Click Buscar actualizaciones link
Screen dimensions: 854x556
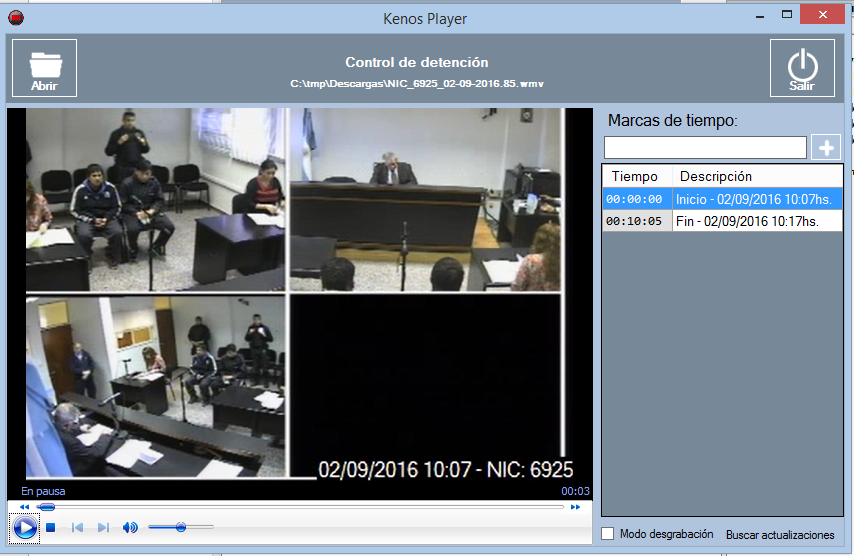click(x=779, y=535)
